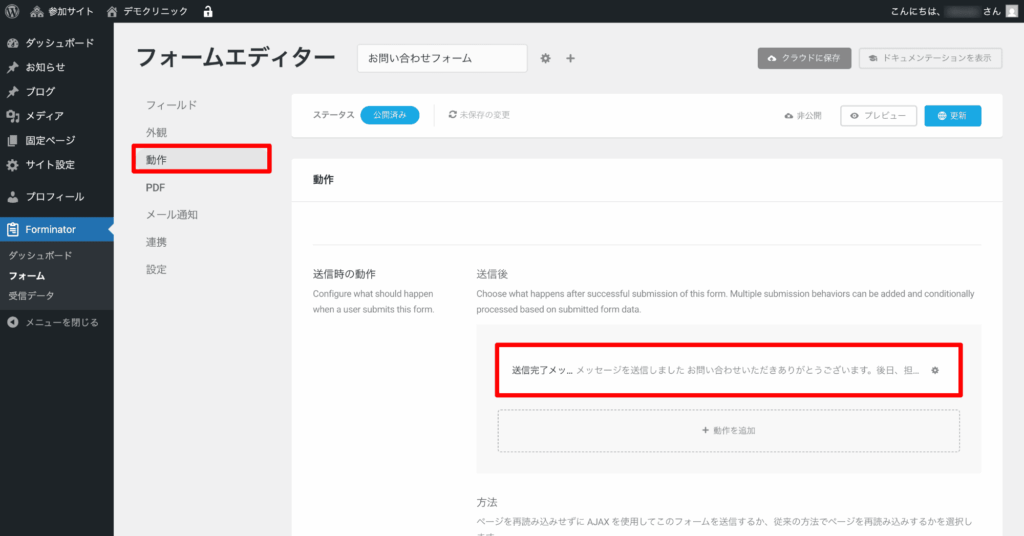
Task: Select the フィールド tab
Action: pos(171,105)
